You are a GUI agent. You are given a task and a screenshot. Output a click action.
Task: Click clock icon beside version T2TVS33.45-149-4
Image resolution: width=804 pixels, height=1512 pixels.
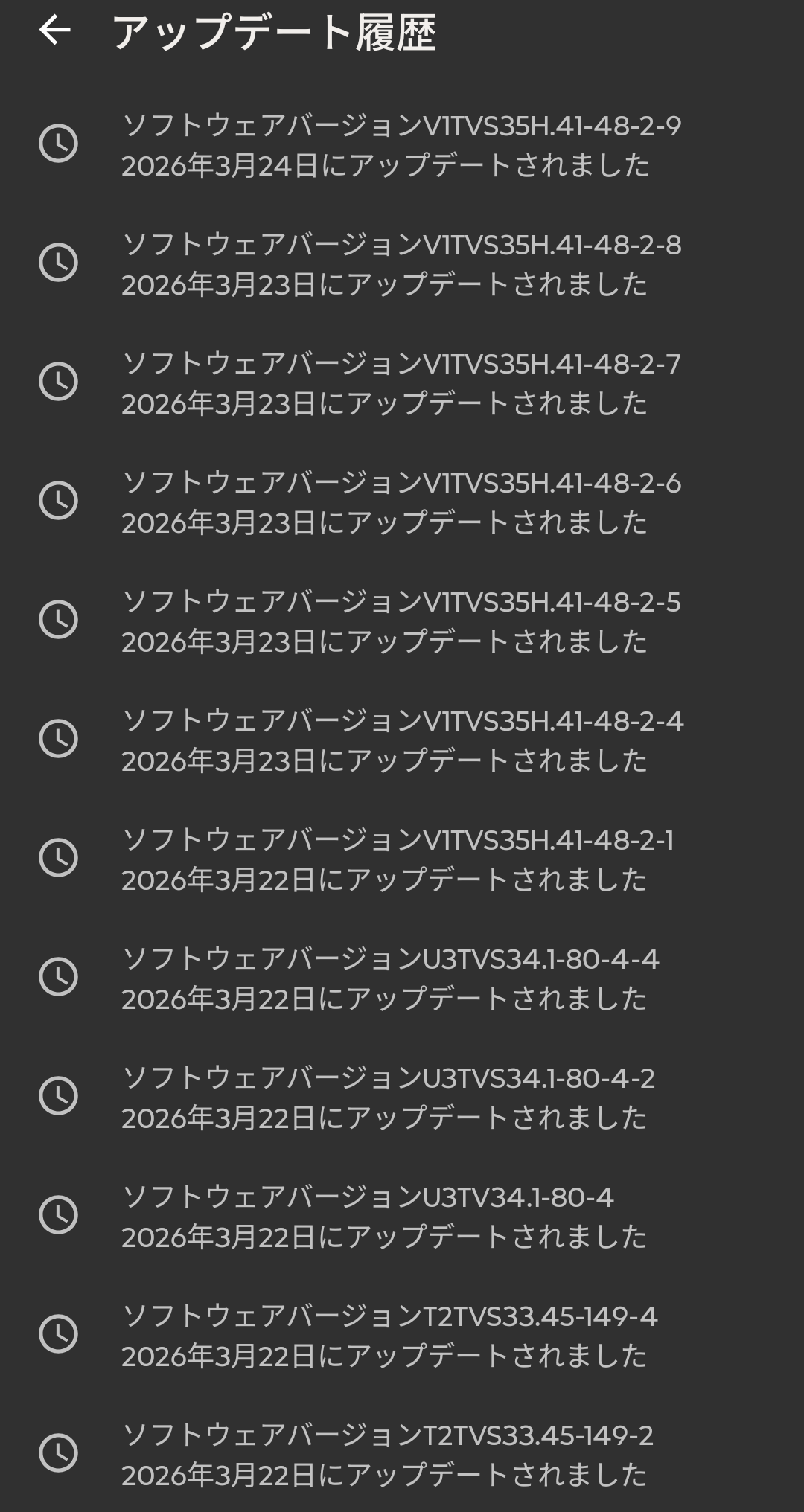click(58, 1334)
